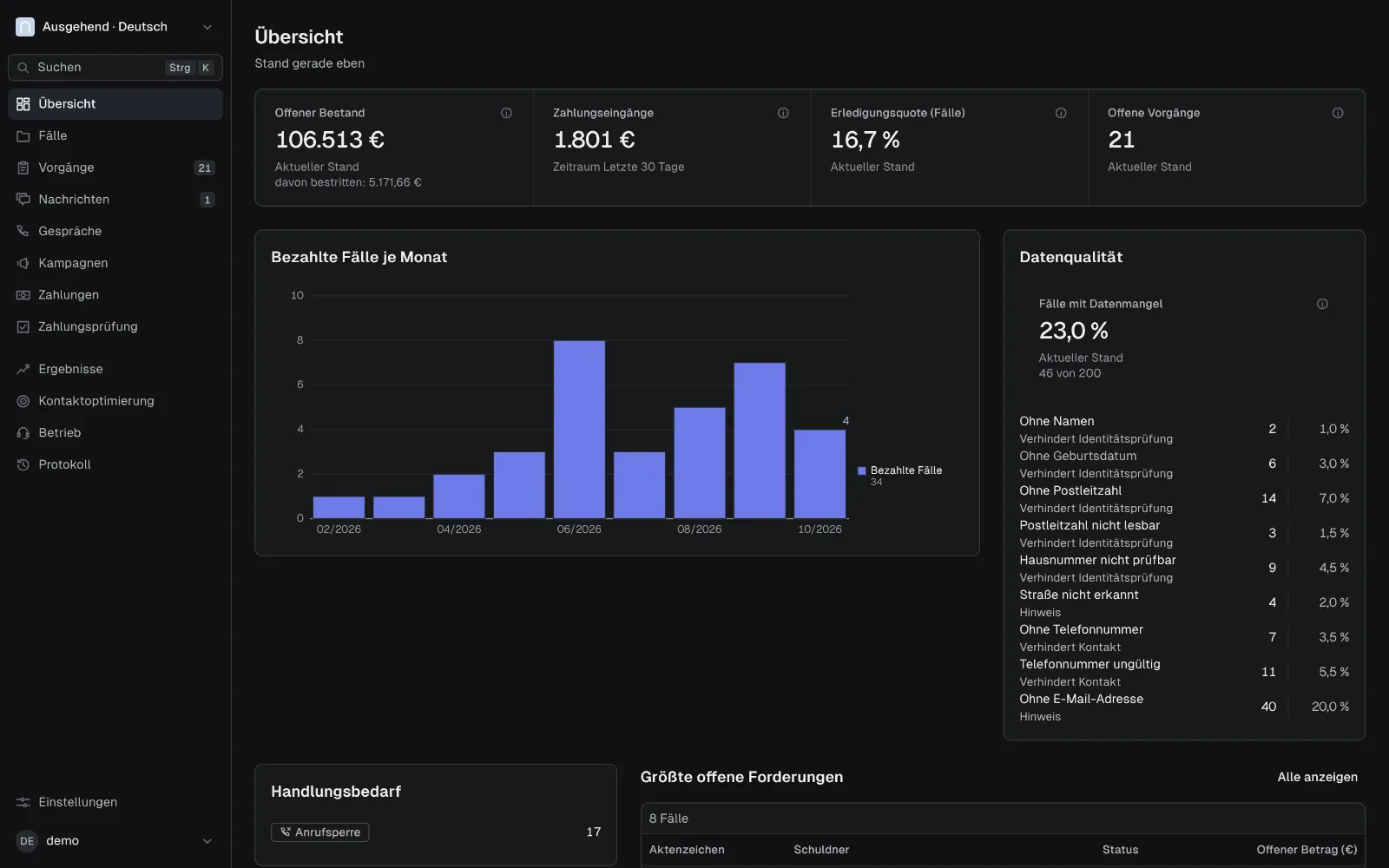Click the Kontaktoptimierung target icon
The width and height of the screenshot is (1389, 868).
tap(23, 401)
